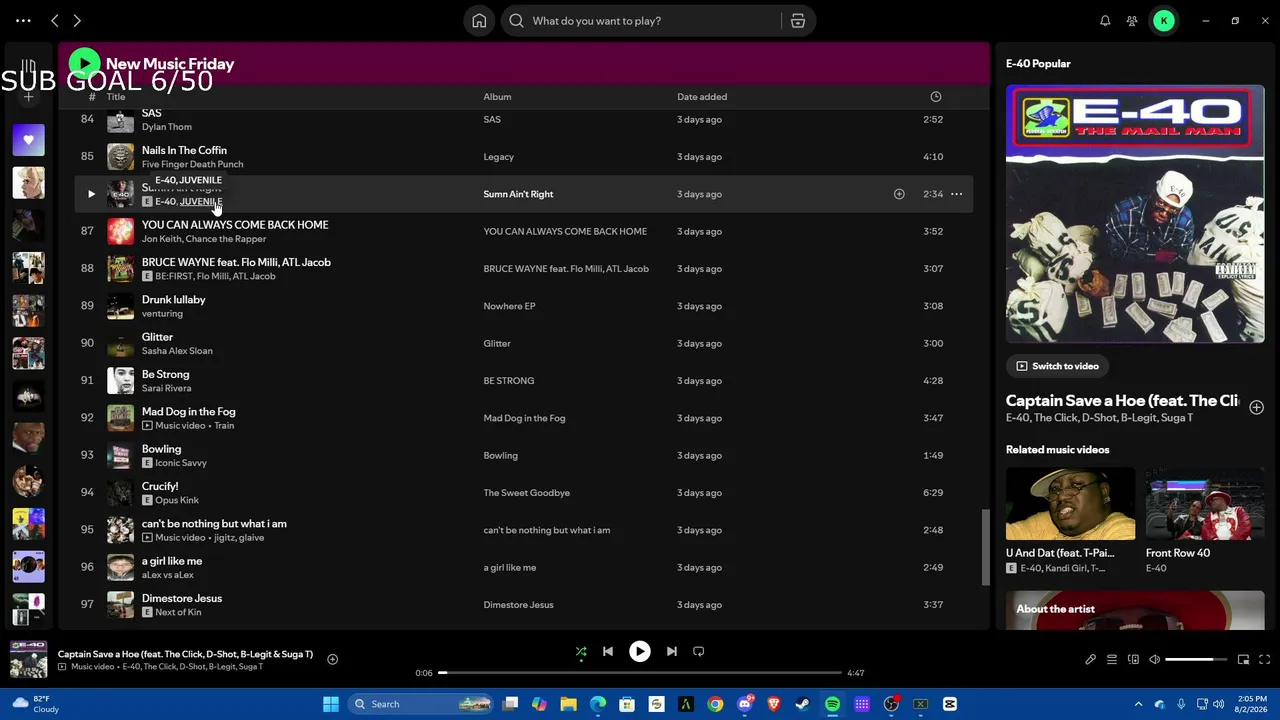This screenshot has height=720, width=1280.
Task: Sort by the Album column header
Action: pyautogui.click(x=497, y=97)
